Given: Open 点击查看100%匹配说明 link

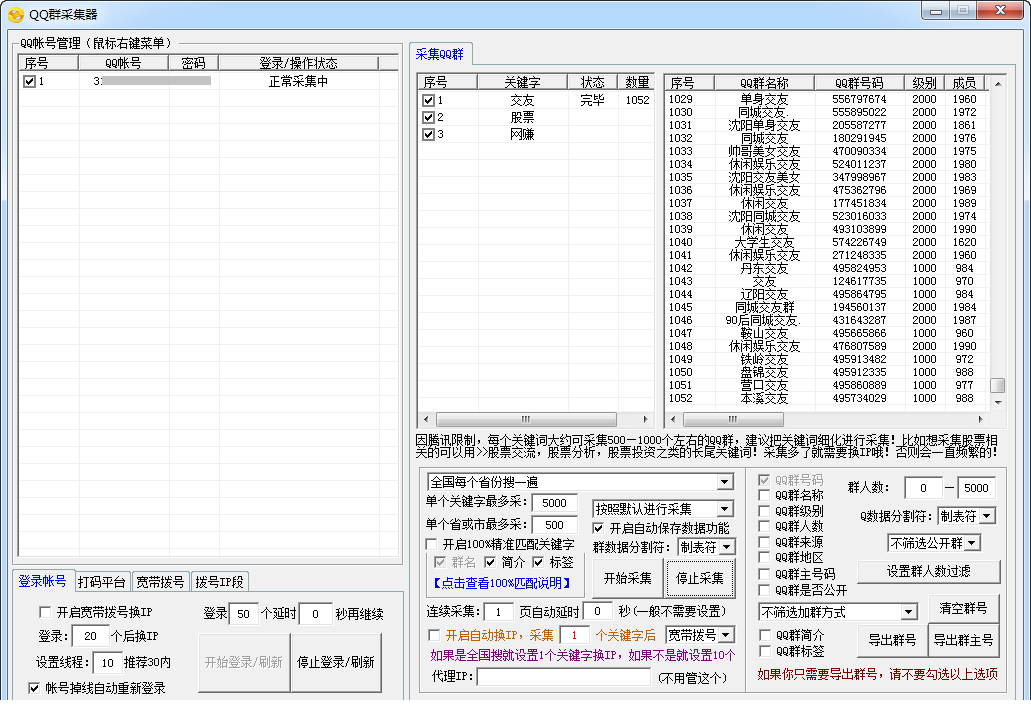Looking at the screenshot, I should [x=502, y=583].
